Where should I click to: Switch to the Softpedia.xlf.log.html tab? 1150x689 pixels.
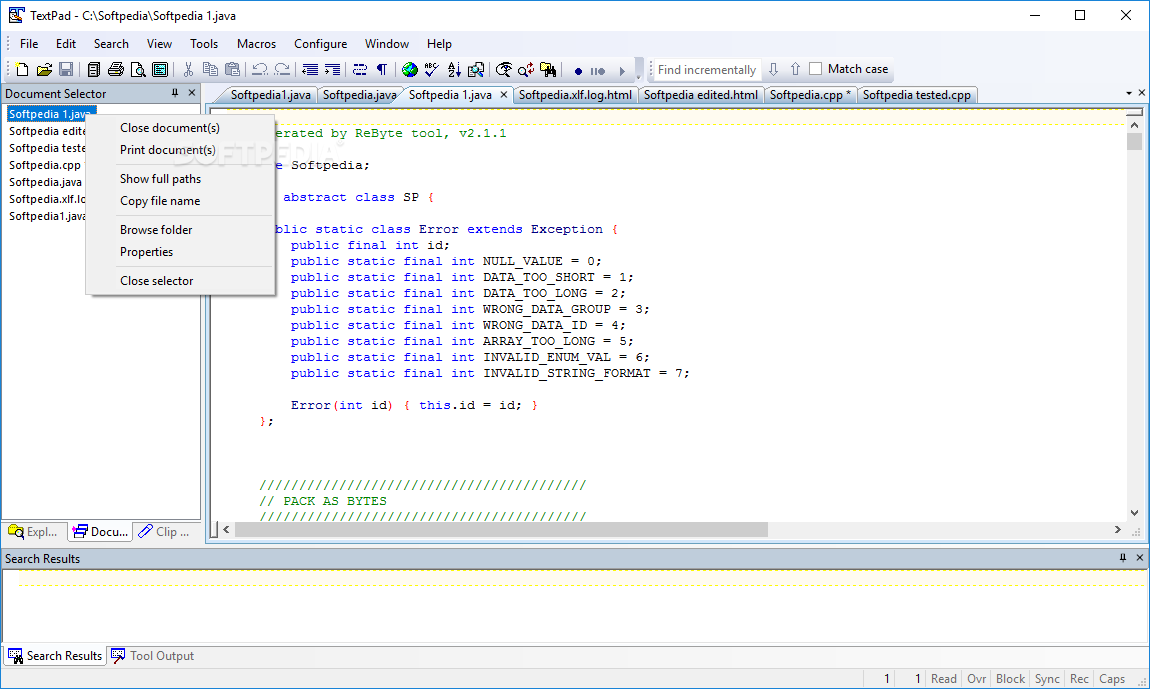(x=575, y=95)
